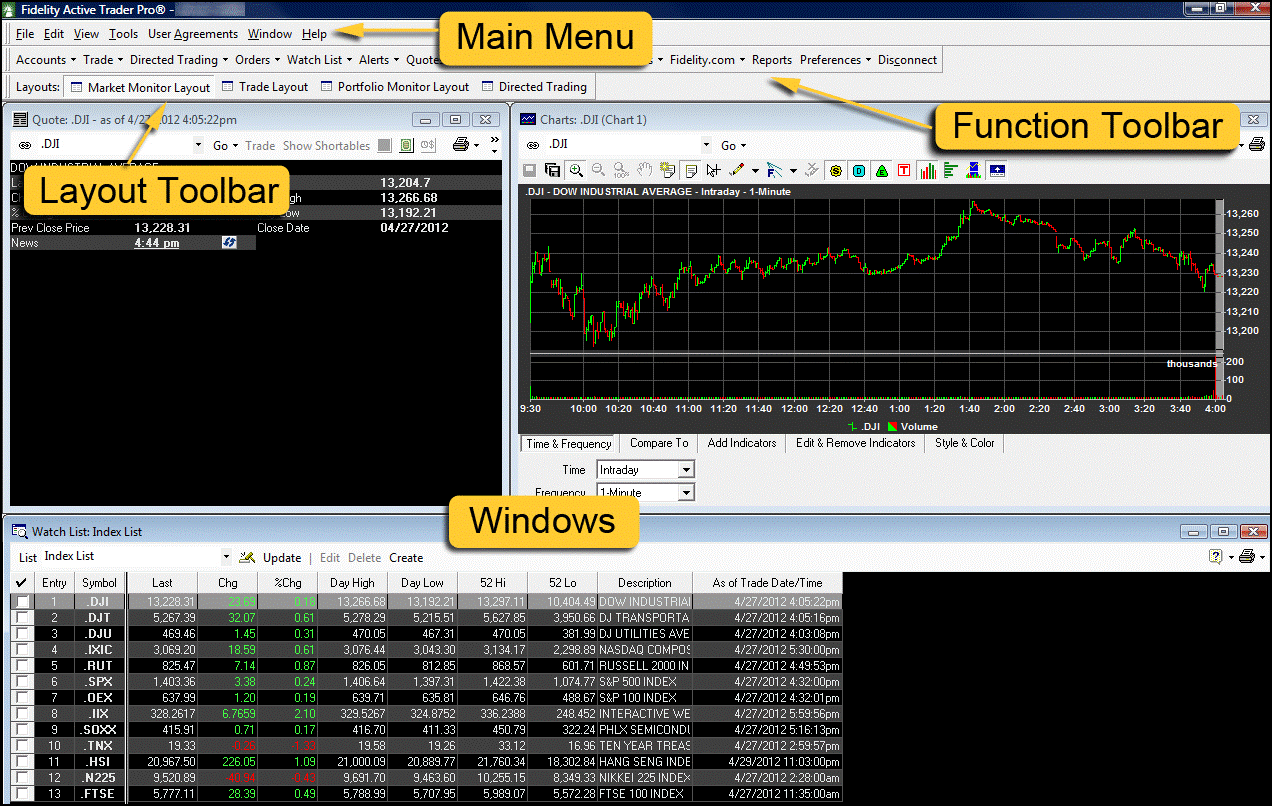Tick the checkbox for the .DJT row
Viewport: 1272px width, 806px height.
click(22, 618)
